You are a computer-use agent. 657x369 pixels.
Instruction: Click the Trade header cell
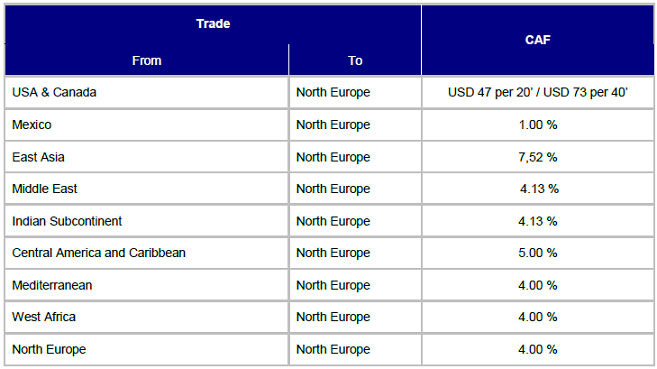pos(213,24)
